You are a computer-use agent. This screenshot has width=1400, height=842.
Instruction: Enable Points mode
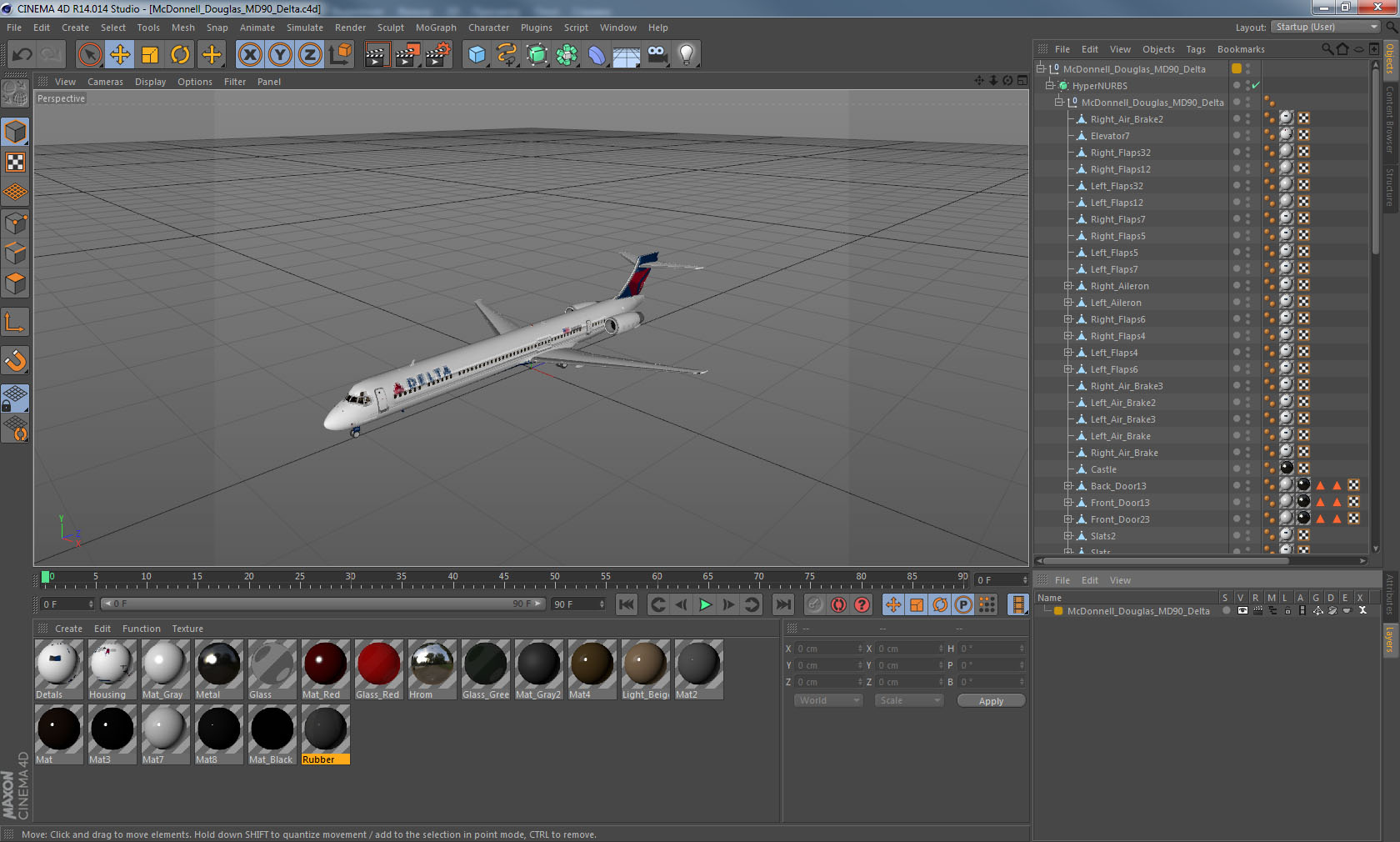tap(15, 223)
